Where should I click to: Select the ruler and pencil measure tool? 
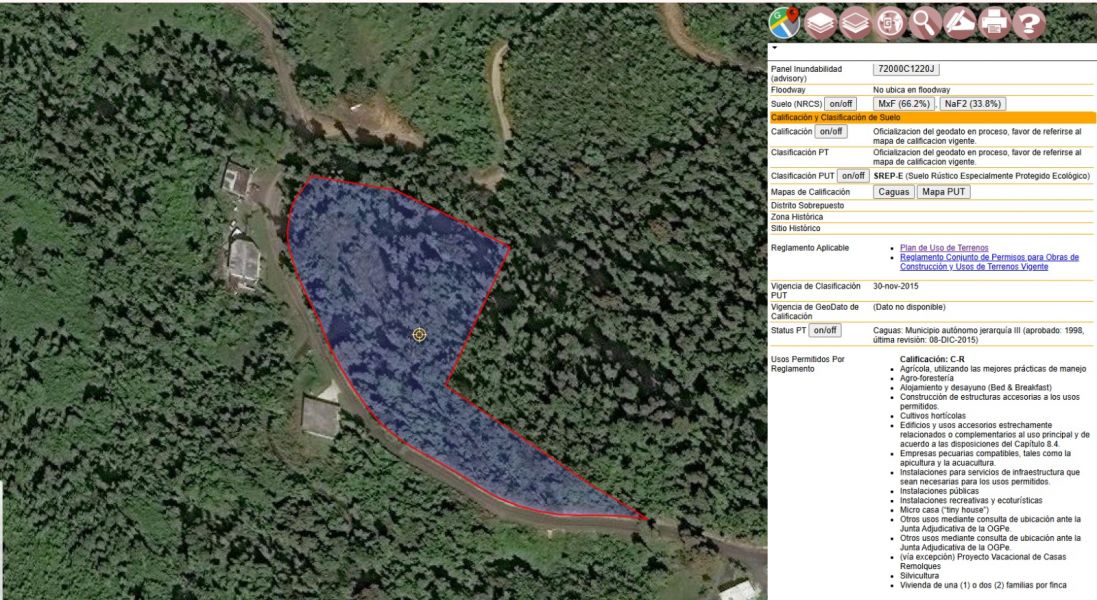tap(959, 23)
